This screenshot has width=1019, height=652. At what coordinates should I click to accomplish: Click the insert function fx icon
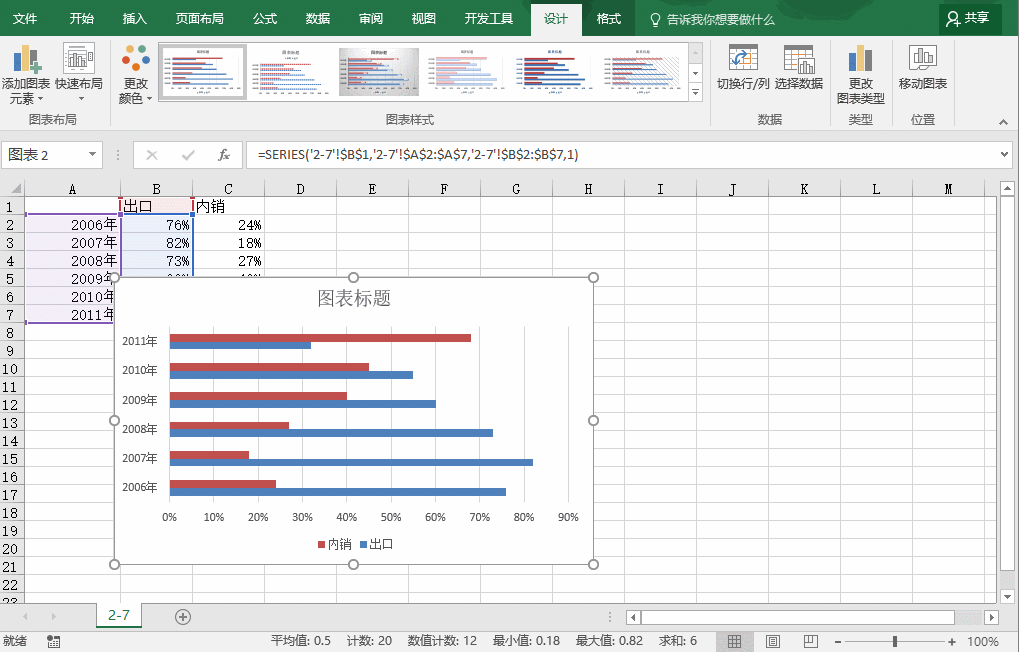point(224,155)
